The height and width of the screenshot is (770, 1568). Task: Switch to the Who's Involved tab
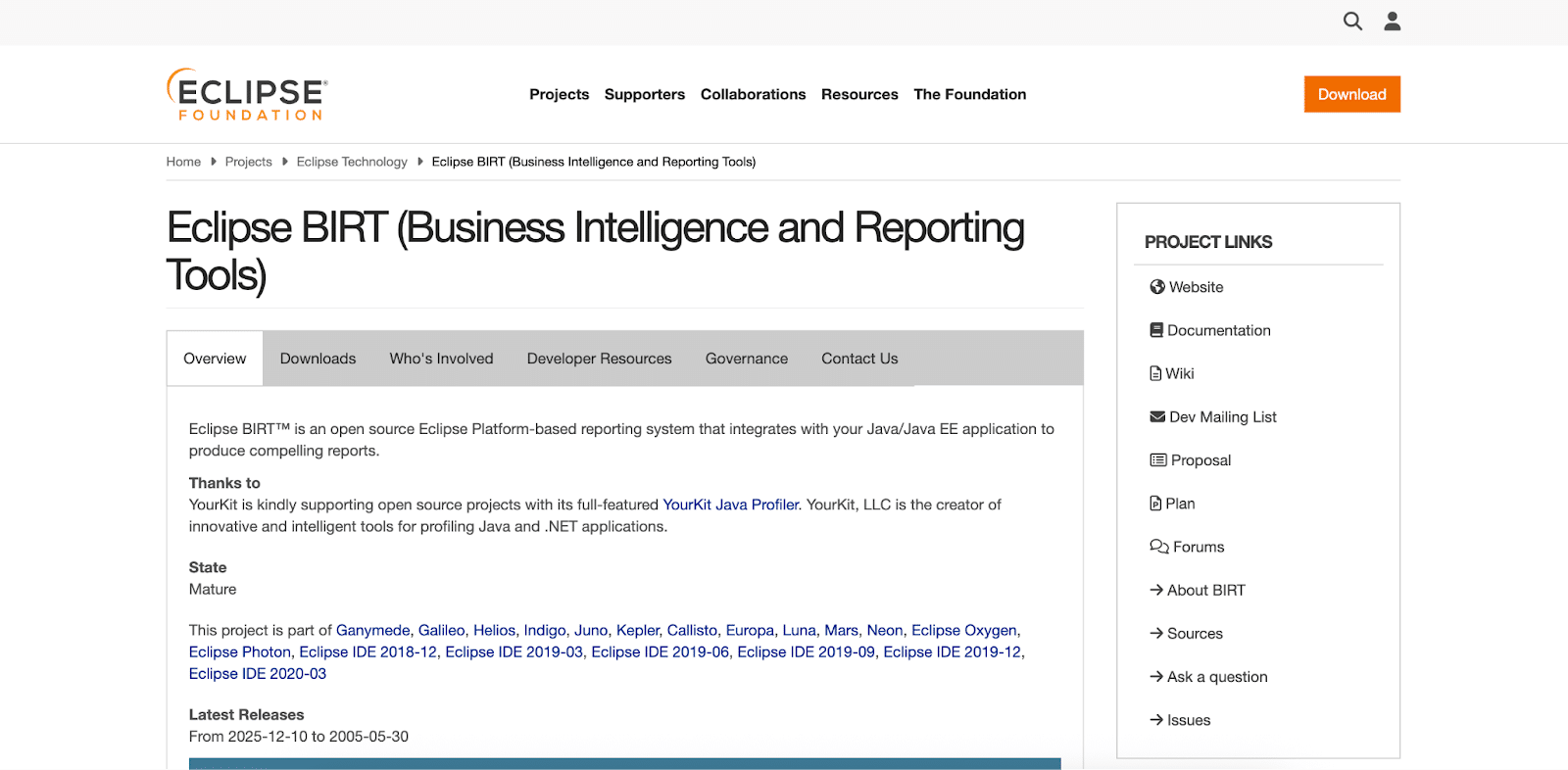click(x=441, y=359)
